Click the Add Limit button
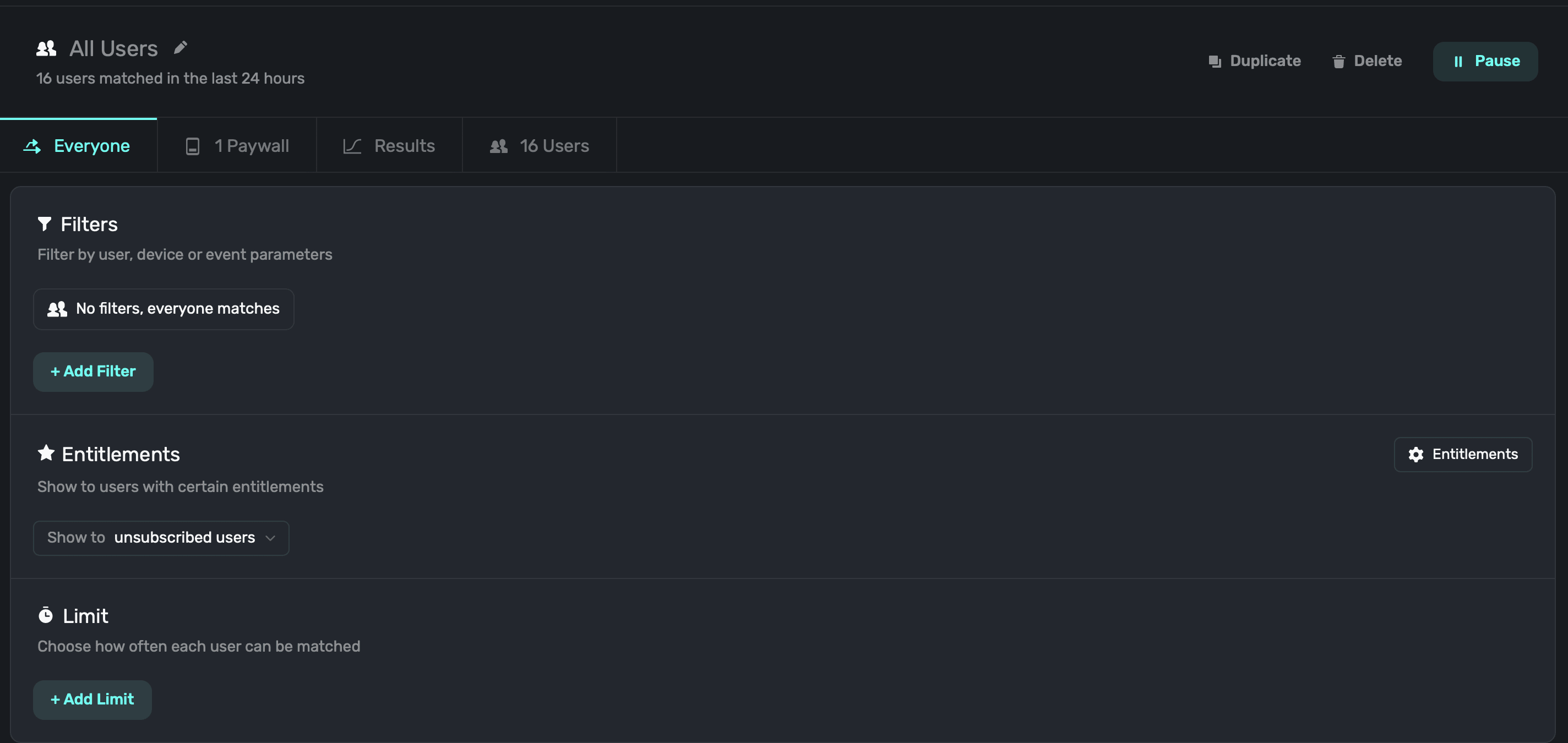 coord(92,700)
